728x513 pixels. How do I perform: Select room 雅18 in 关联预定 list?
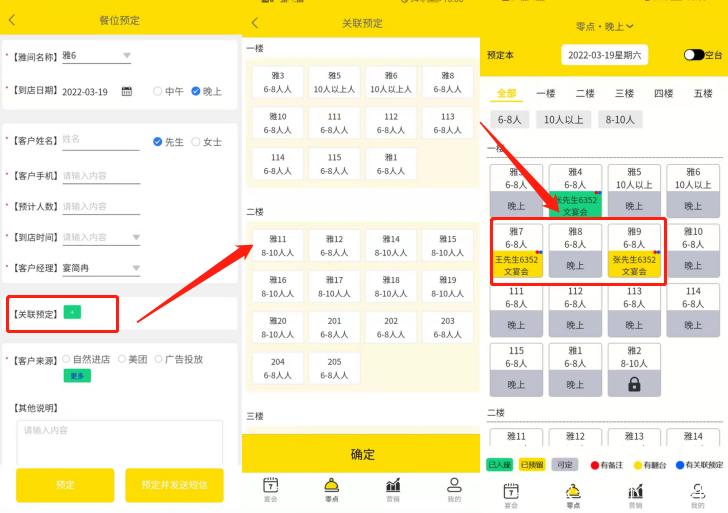[391, 286]
